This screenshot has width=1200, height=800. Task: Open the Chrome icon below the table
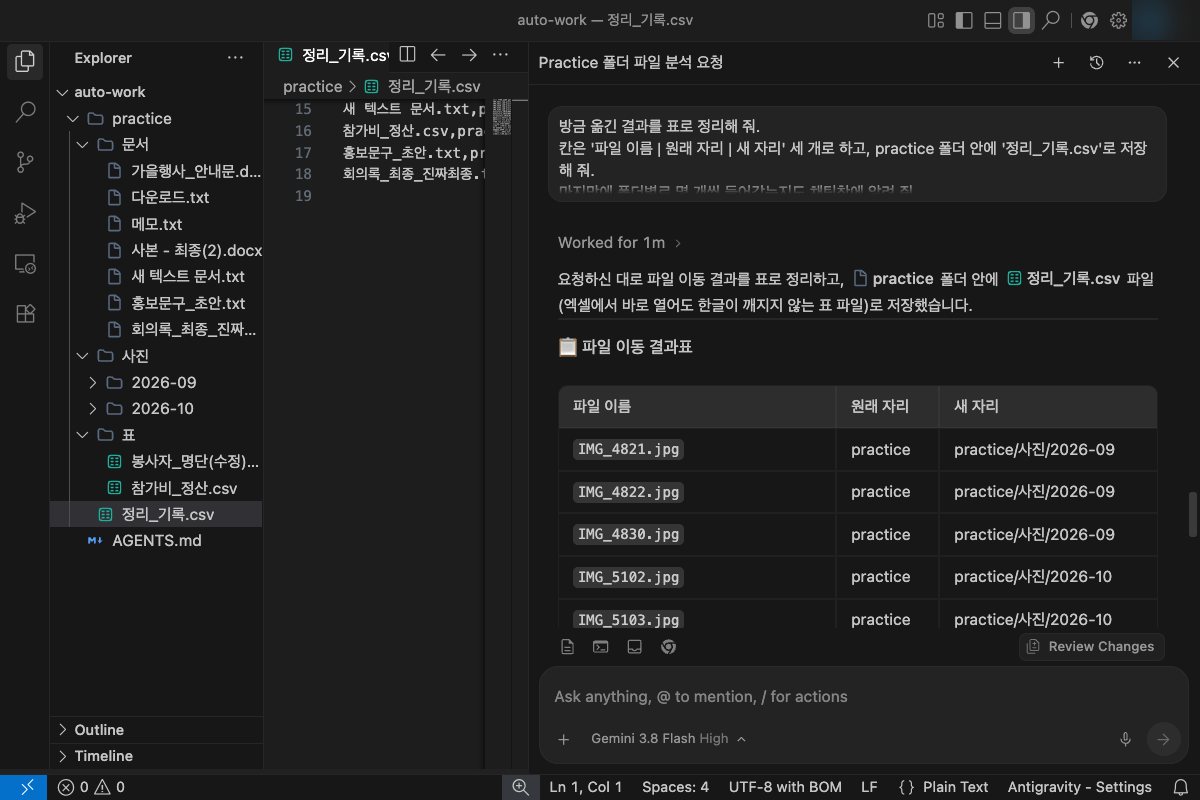(669, 646)
